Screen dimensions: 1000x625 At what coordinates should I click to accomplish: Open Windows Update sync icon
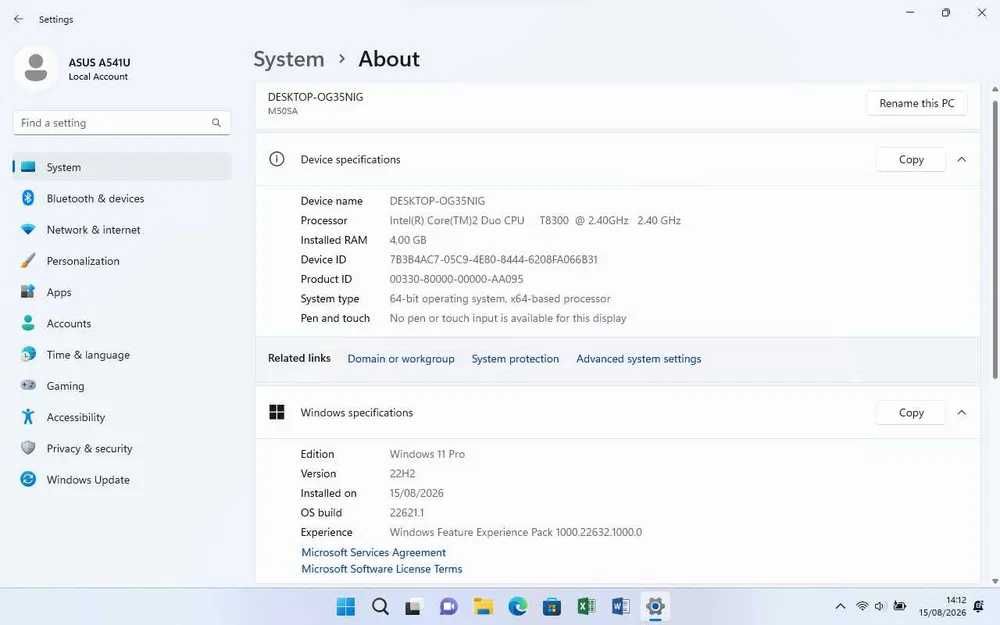click(x=28, y=479)
